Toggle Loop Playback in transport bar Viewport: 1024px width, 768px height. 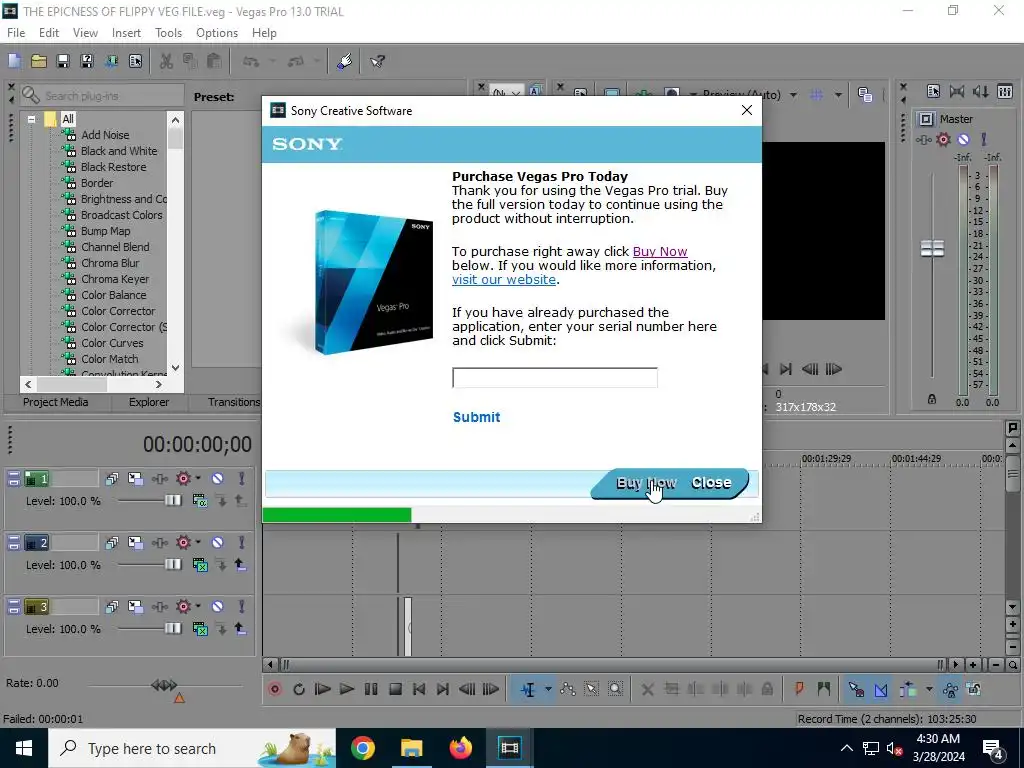299,689
